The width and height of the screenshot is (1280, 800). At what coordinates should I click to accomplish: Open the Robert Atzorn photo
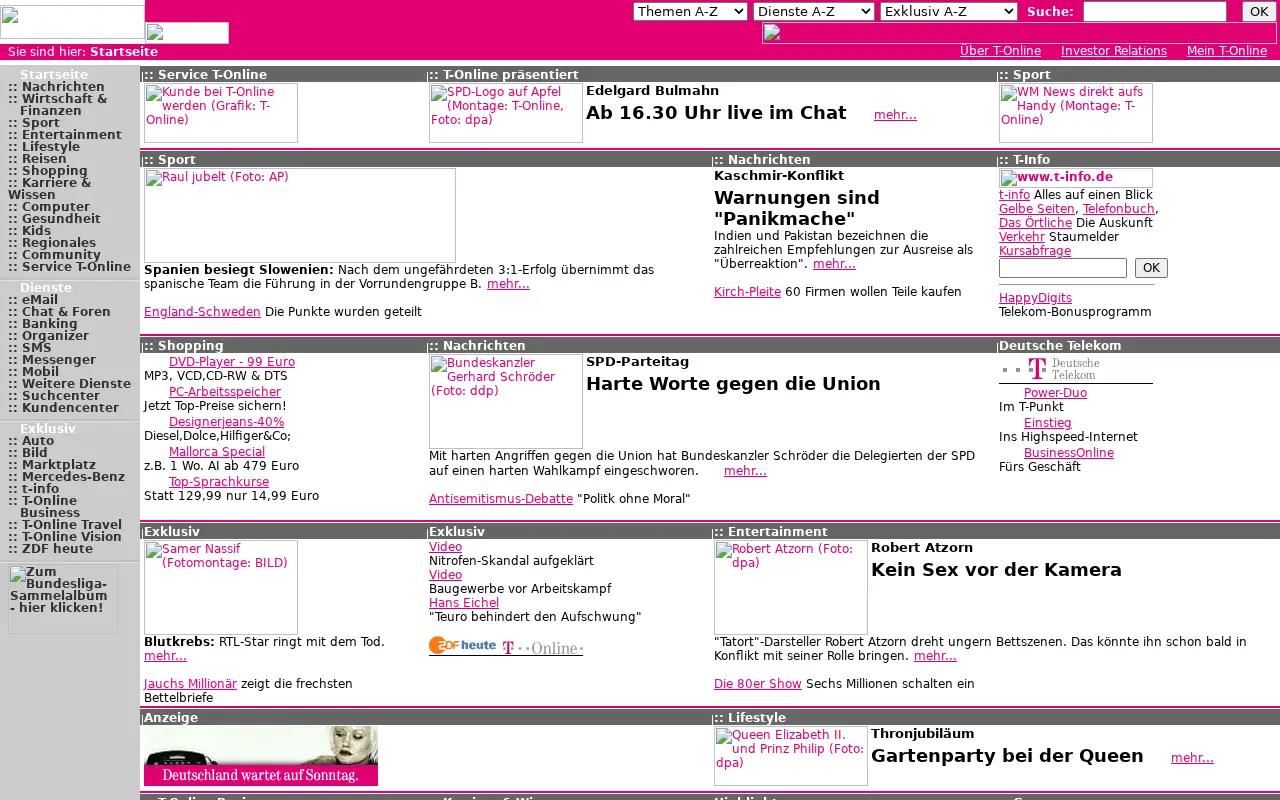pos(791,587)
